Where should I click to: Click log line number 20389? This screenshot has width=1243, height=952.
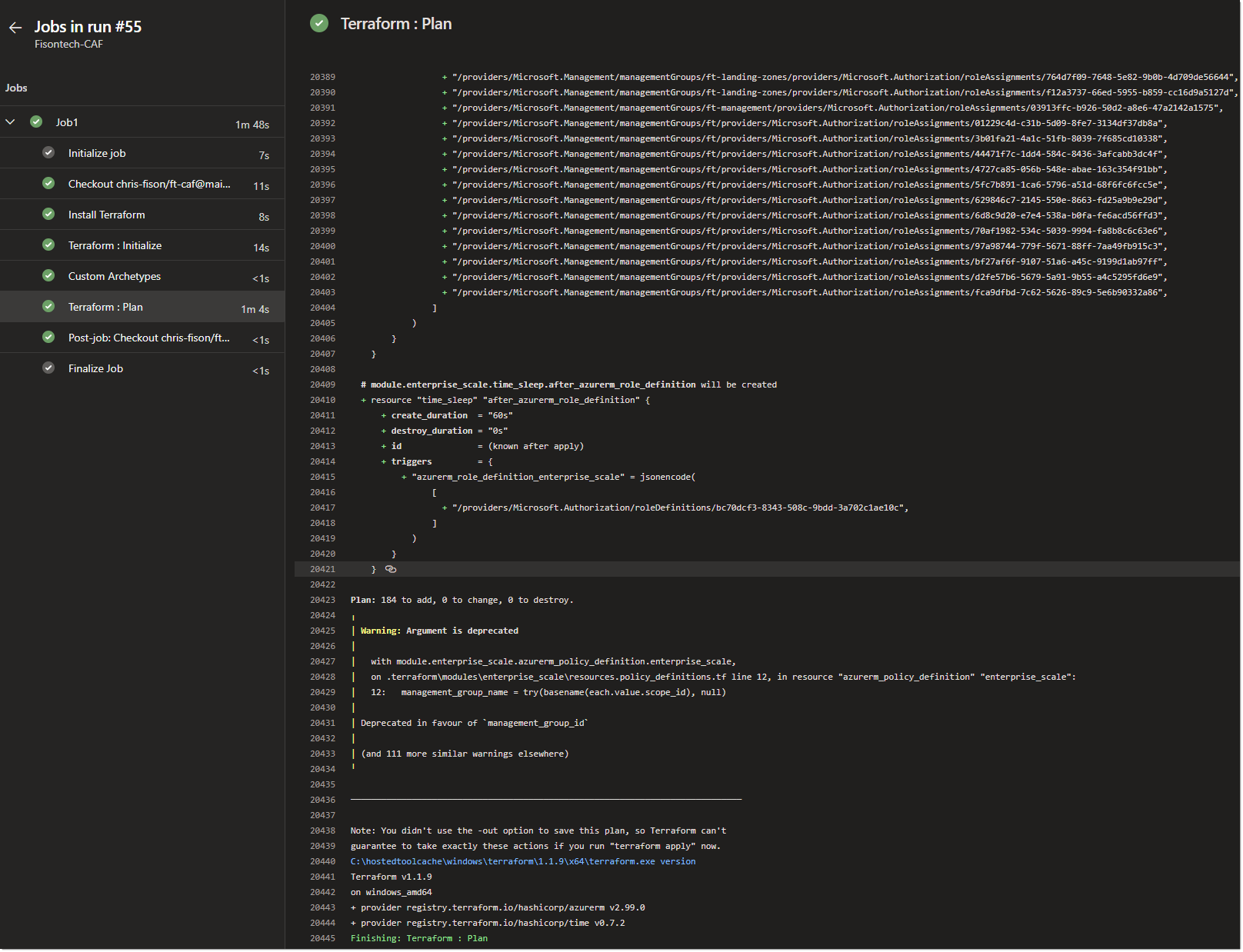click(323, 77)
